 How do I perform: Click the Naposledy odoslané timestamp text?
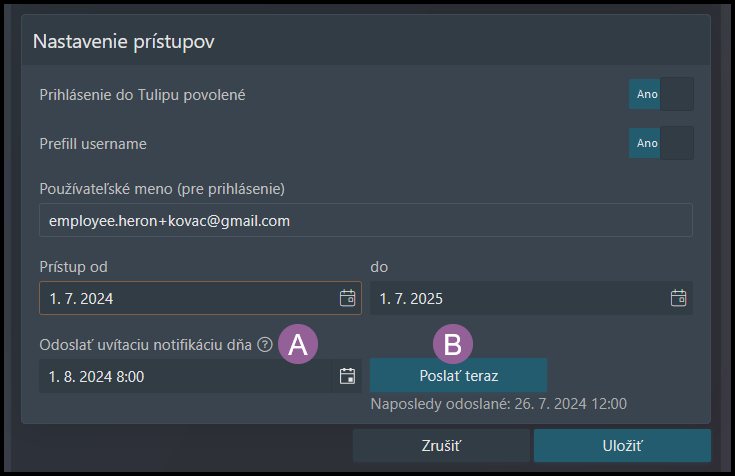click(x=499, y=404)
